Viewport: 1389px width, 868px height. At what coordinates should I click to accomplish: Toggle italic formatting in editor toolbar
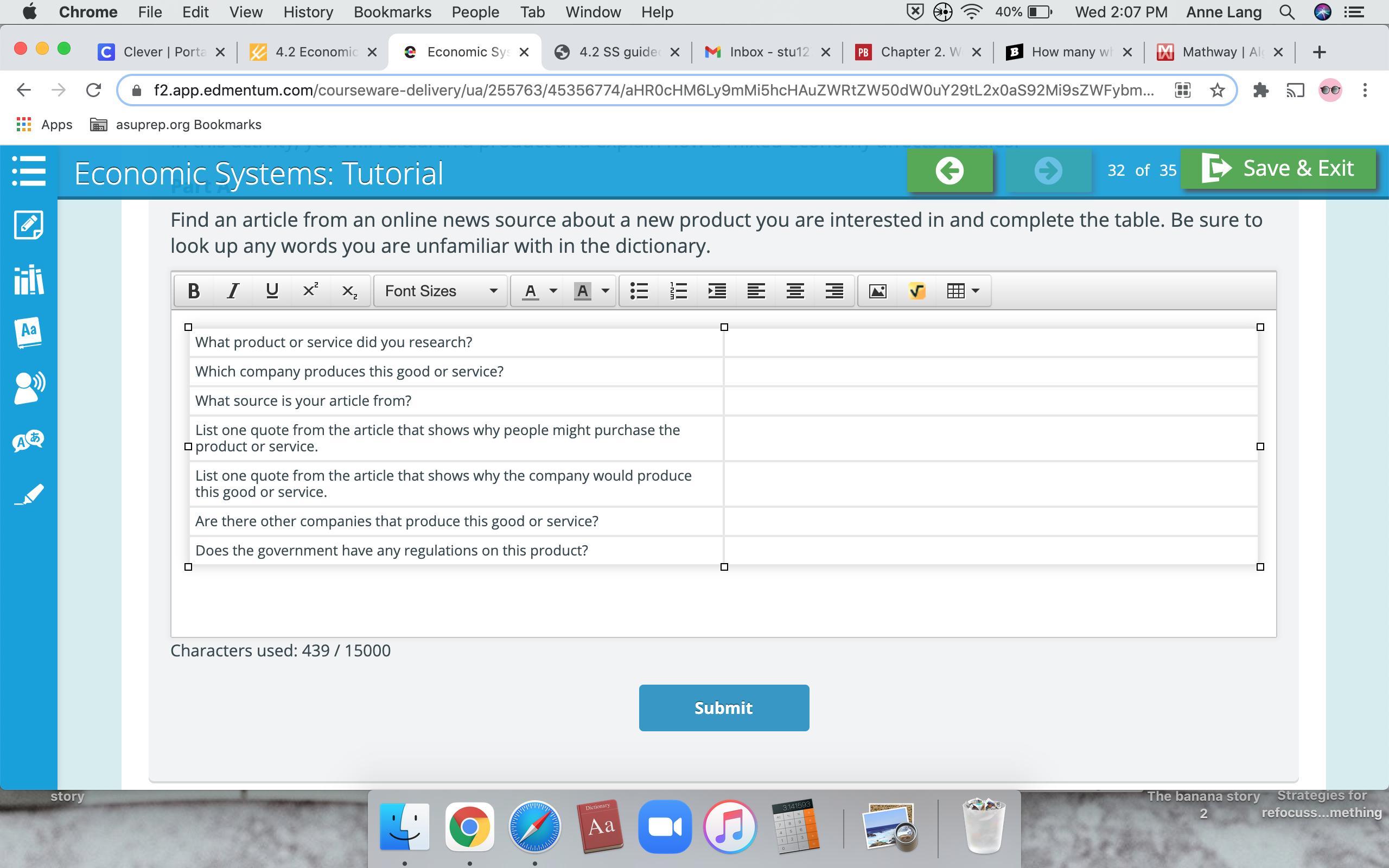tap(232, 291)
